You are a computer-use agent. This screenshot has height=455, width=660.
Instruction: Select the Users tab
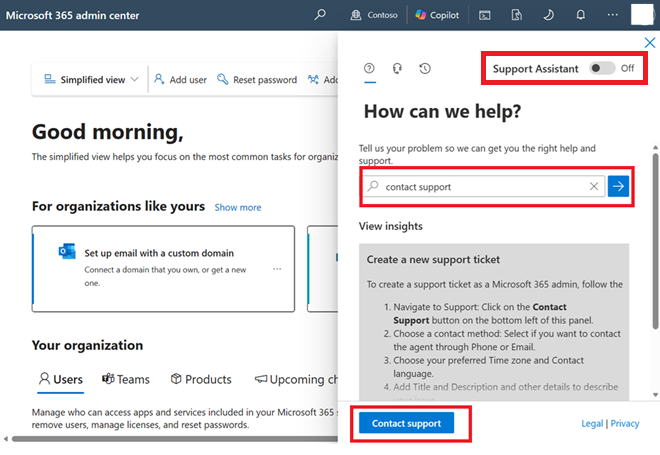point(61,379)
